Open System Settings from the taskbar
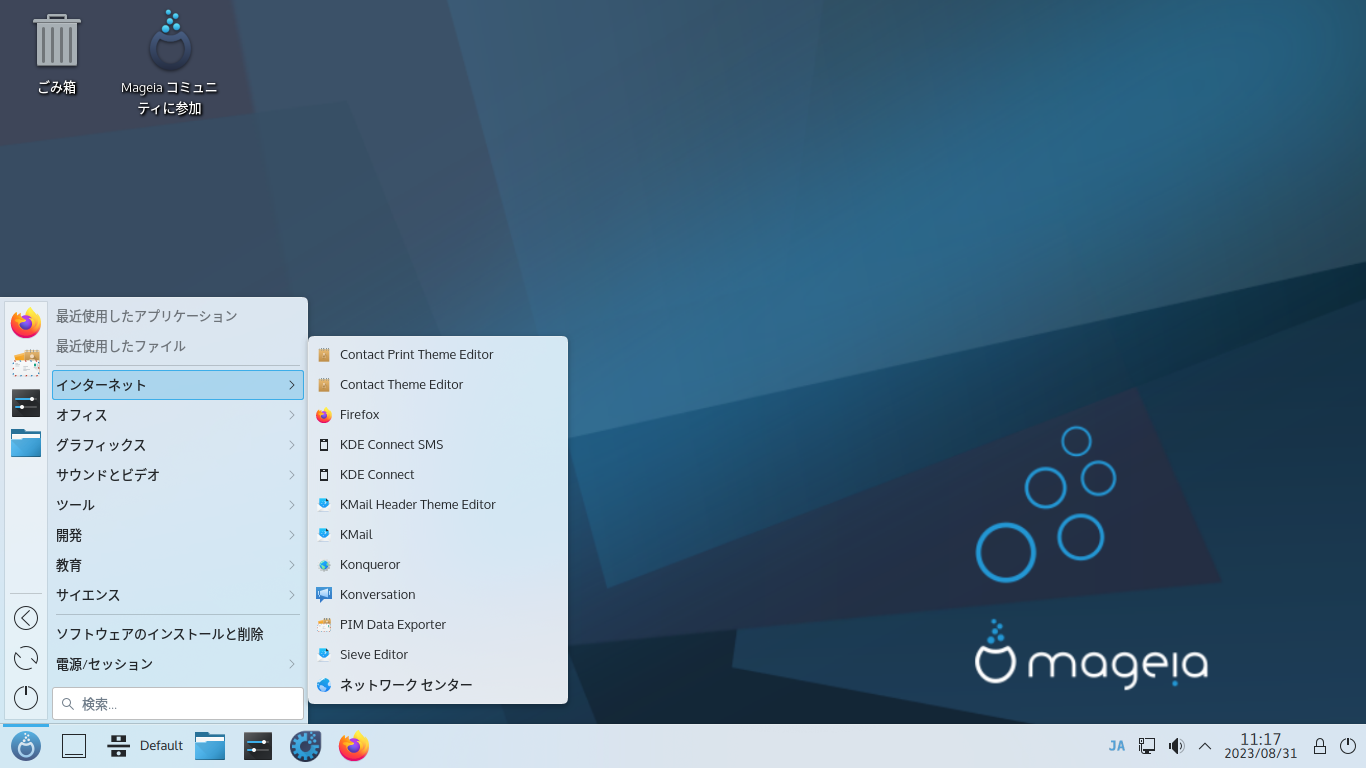 258,746
